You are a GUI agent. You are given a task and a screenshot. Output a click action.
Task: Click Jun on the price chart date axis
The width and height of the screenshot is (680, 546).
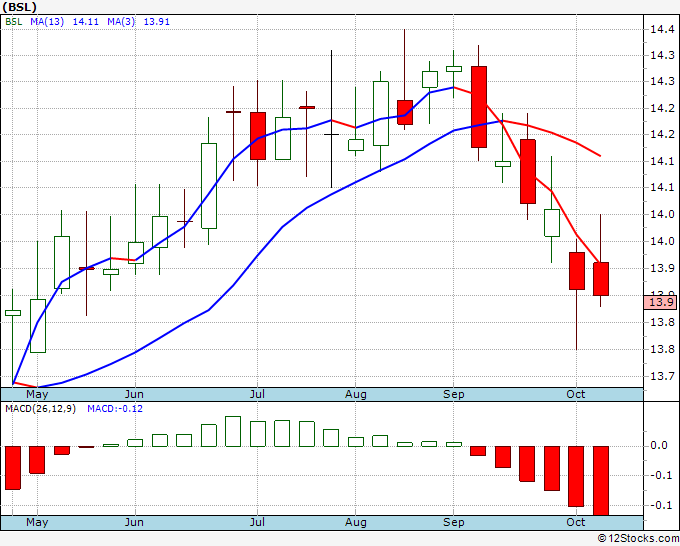coord(134,394)
